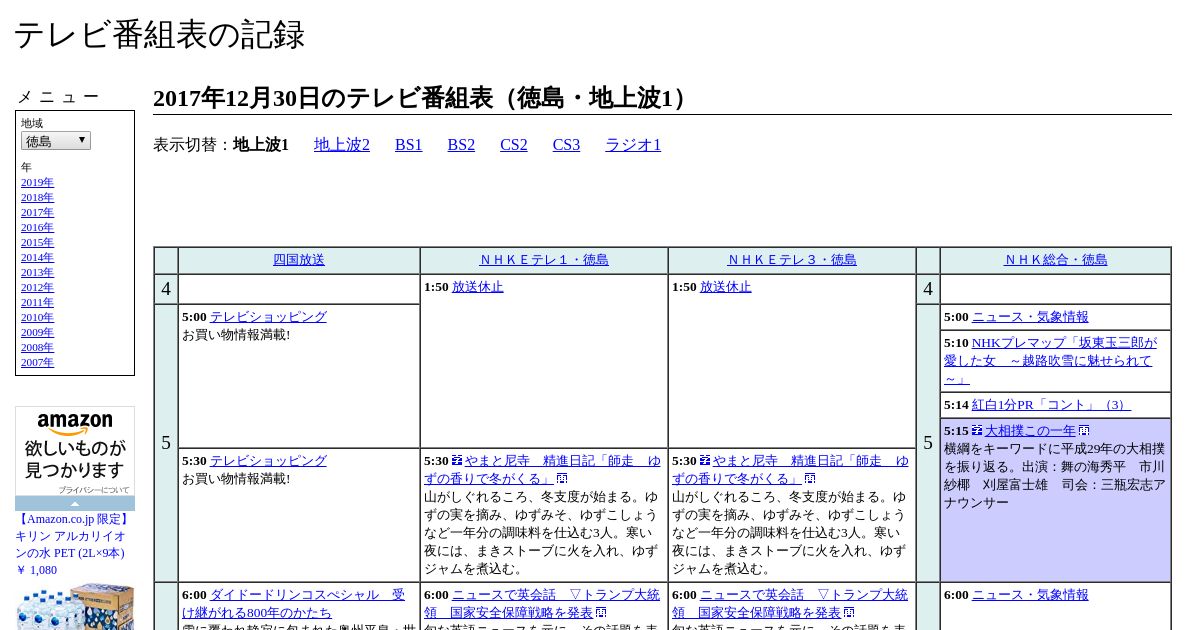Screen dimensions: 1200x630
Task: Open the 2019年 archive link
Action: 37,183
